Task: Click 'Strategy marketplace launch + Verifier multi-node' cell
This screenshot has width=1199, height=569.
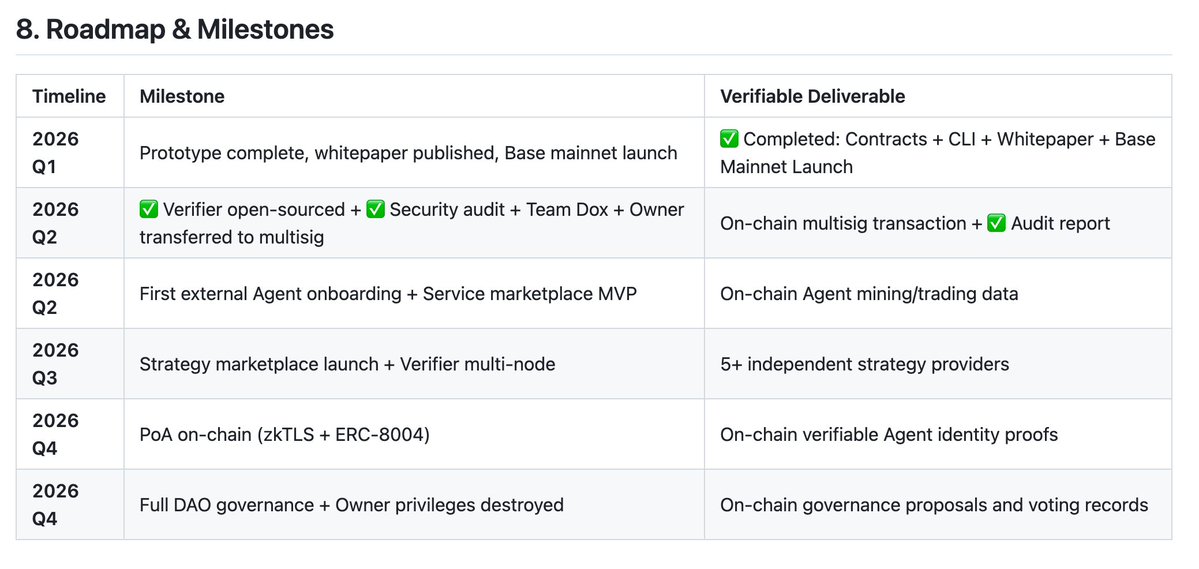Action: pos(347,364)
